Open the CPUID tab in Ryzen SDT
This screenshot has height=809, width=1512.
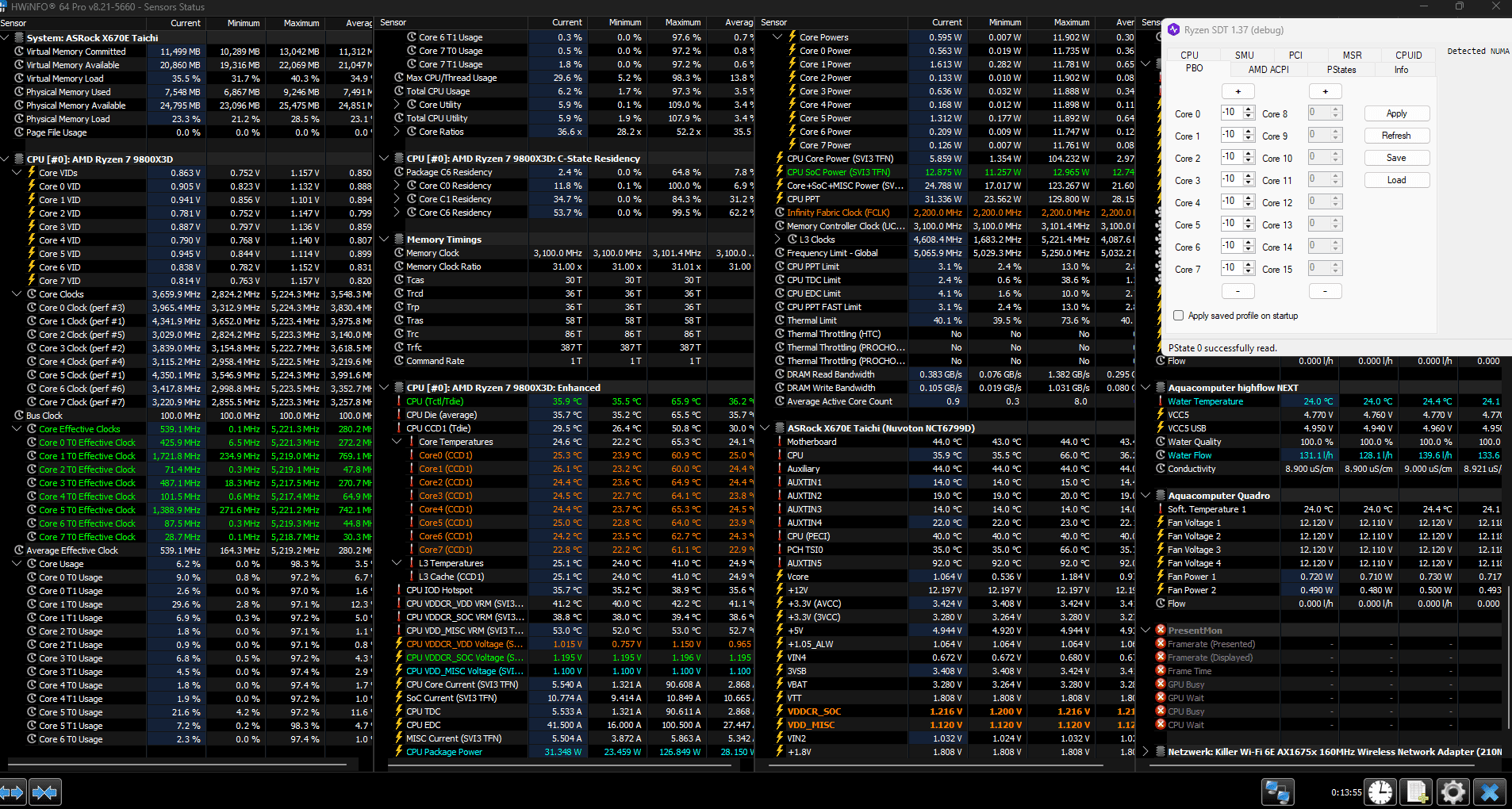tap(1409, 55)
